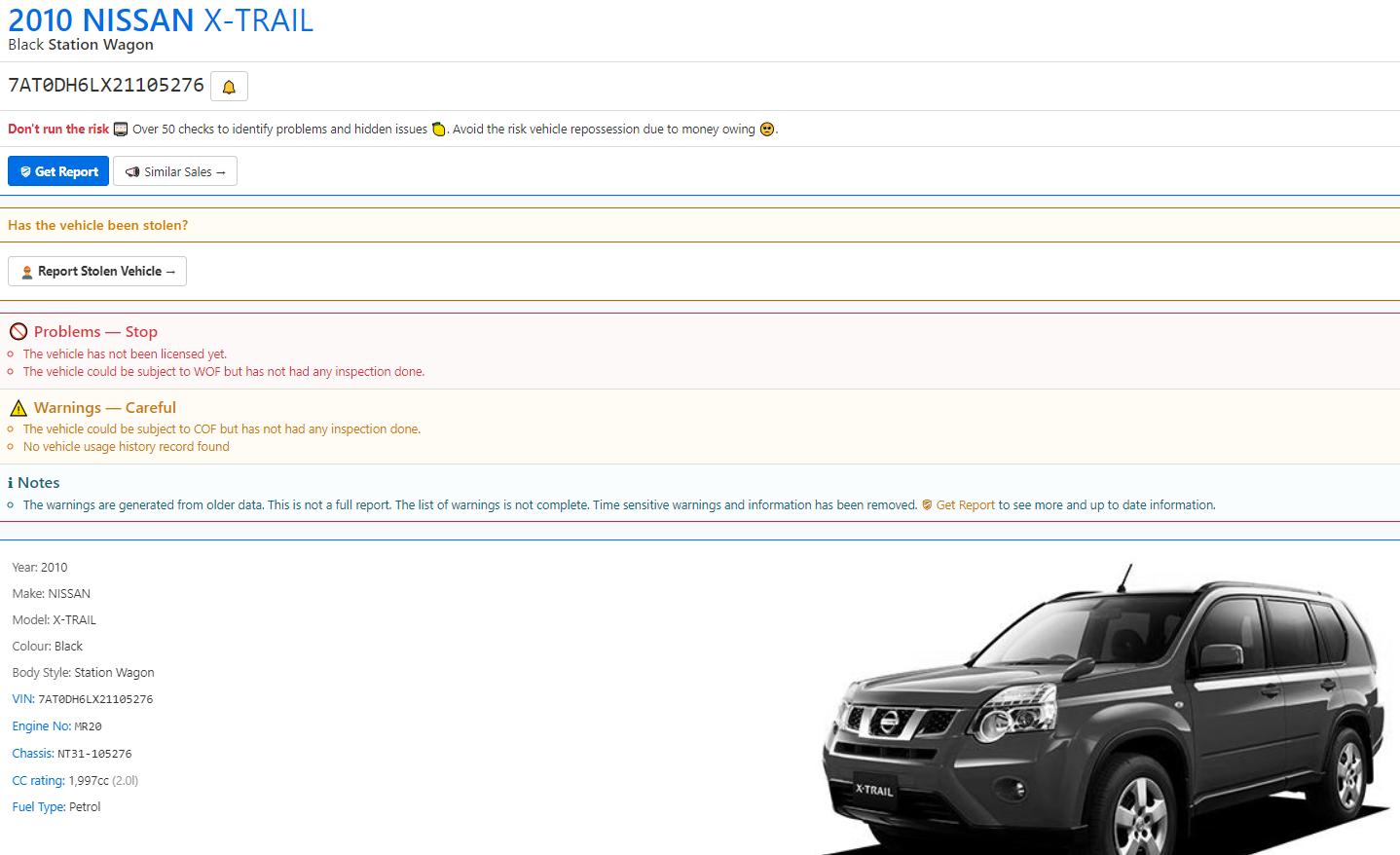Open the Get Report link in Notes

(x=965, y=505)
